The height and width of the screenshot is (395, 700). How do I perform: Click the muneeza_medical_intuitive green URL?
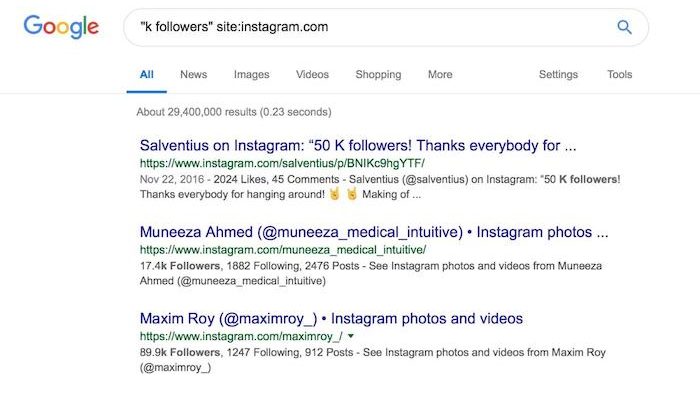point(283,250)
